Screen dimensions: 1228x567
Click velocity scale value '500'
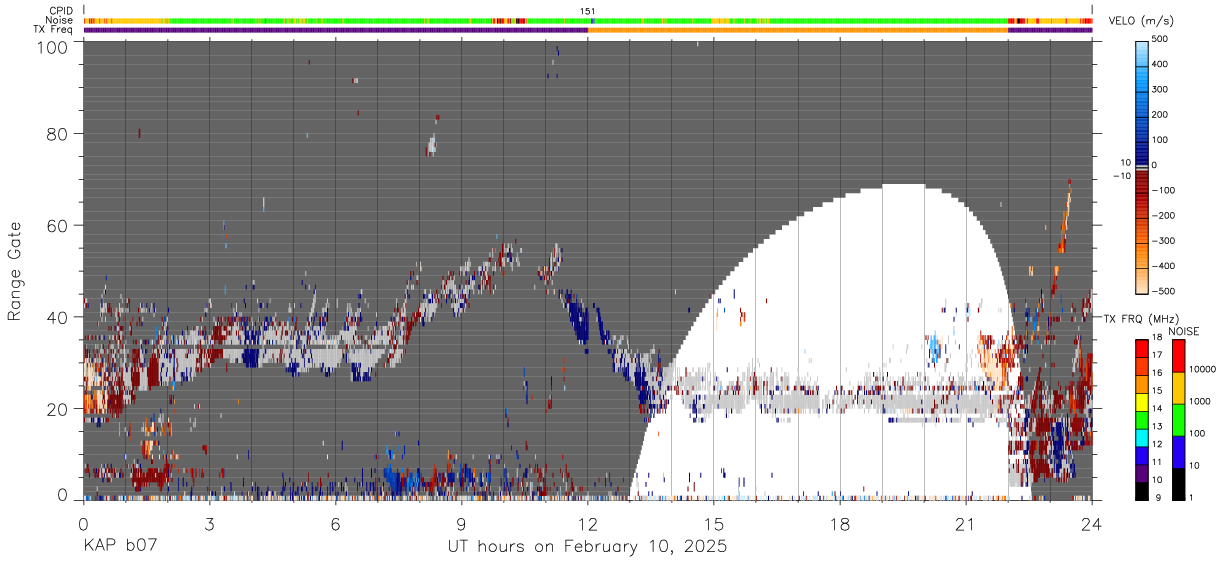1162,39
